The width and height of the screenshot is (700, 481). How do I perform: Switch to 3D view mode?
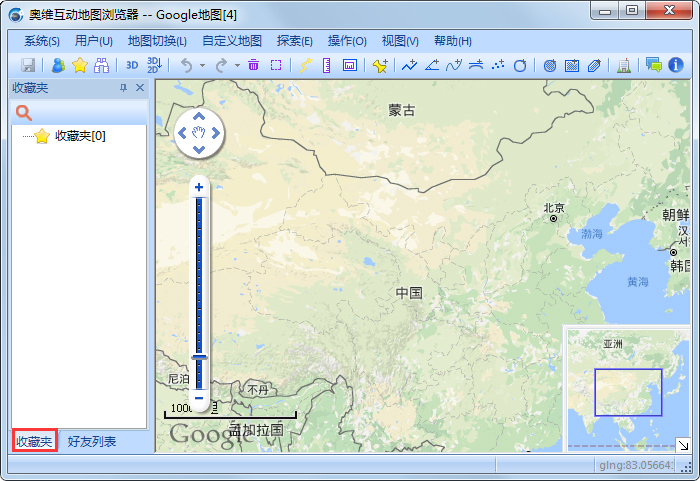tap(132, 65)
